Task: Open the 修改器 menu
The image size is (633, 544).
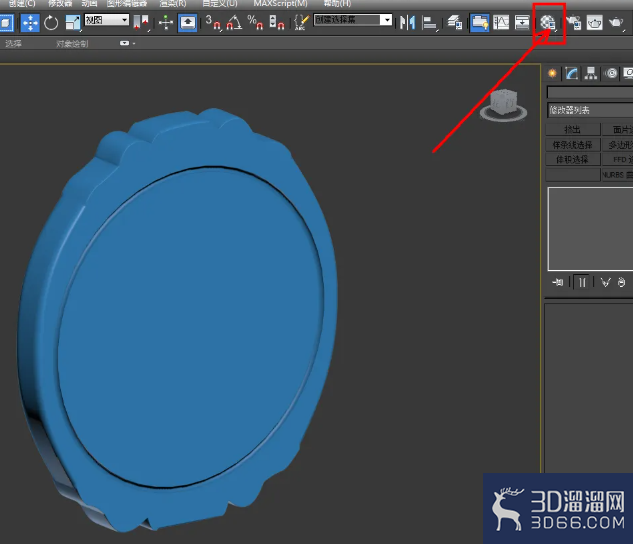Action: coord(60,4)
